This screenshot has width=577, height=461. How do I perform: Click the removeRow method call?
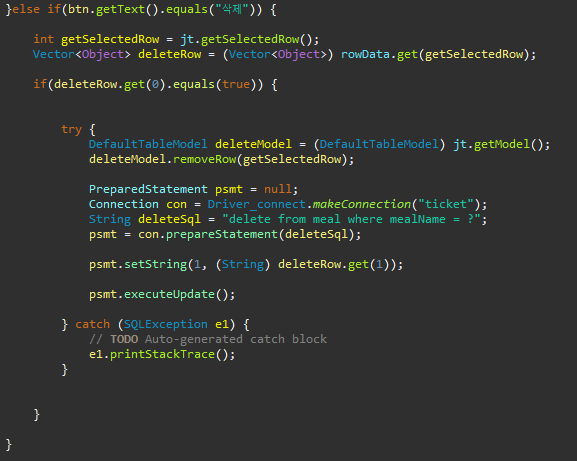204,159
